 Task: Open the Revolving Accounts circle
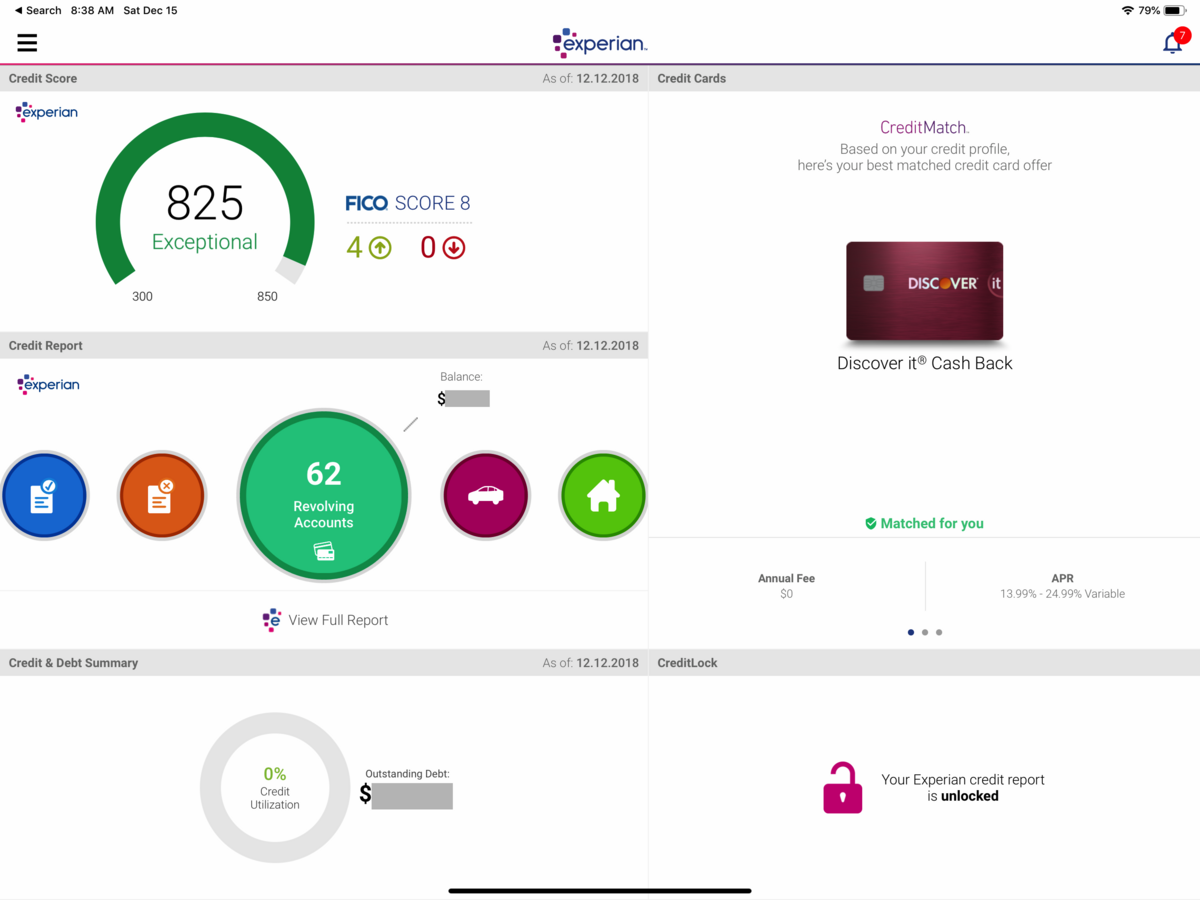(x=323, y=496)
